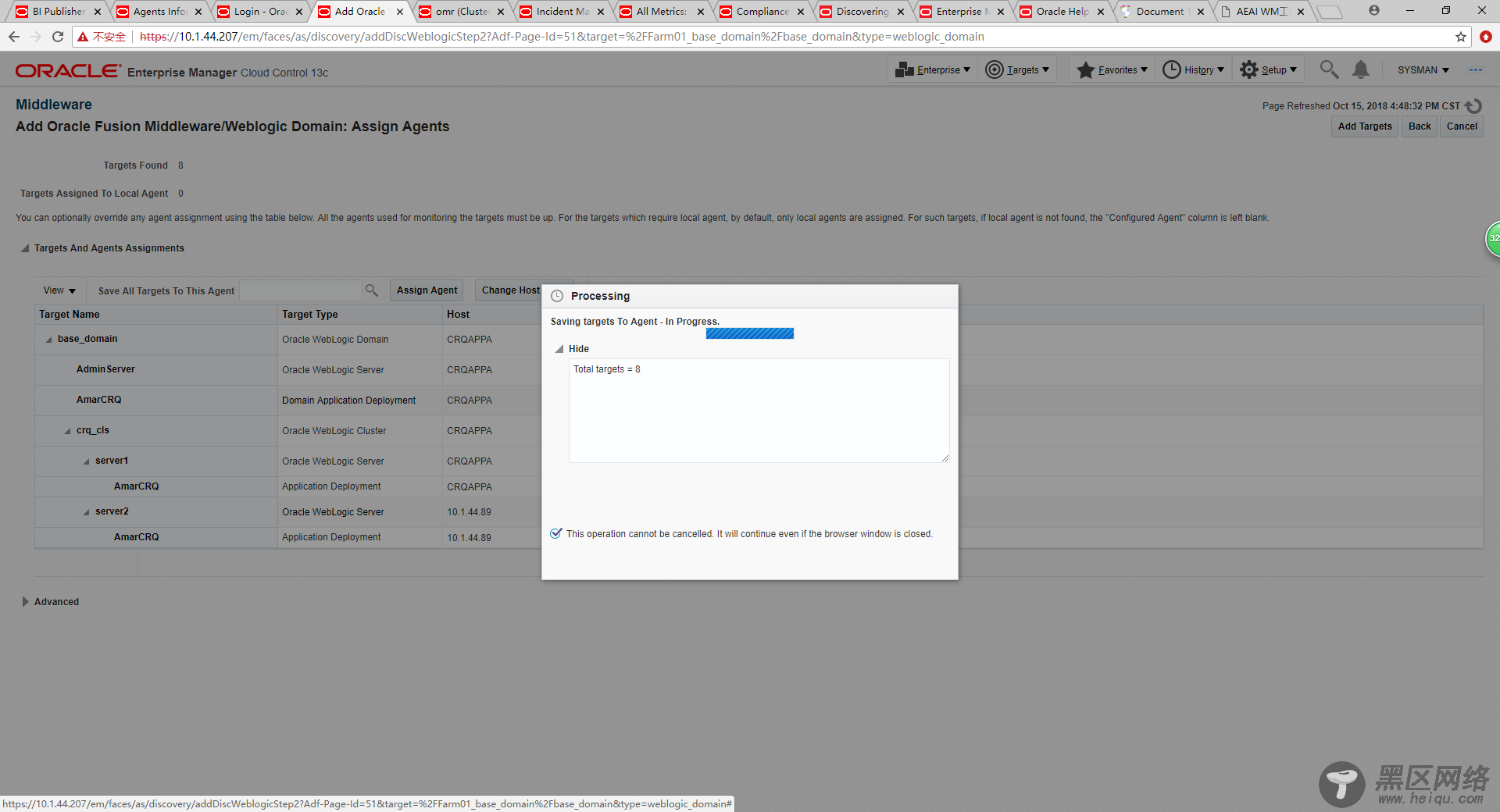Open the Enterprise menu

(x=932, y=70)
